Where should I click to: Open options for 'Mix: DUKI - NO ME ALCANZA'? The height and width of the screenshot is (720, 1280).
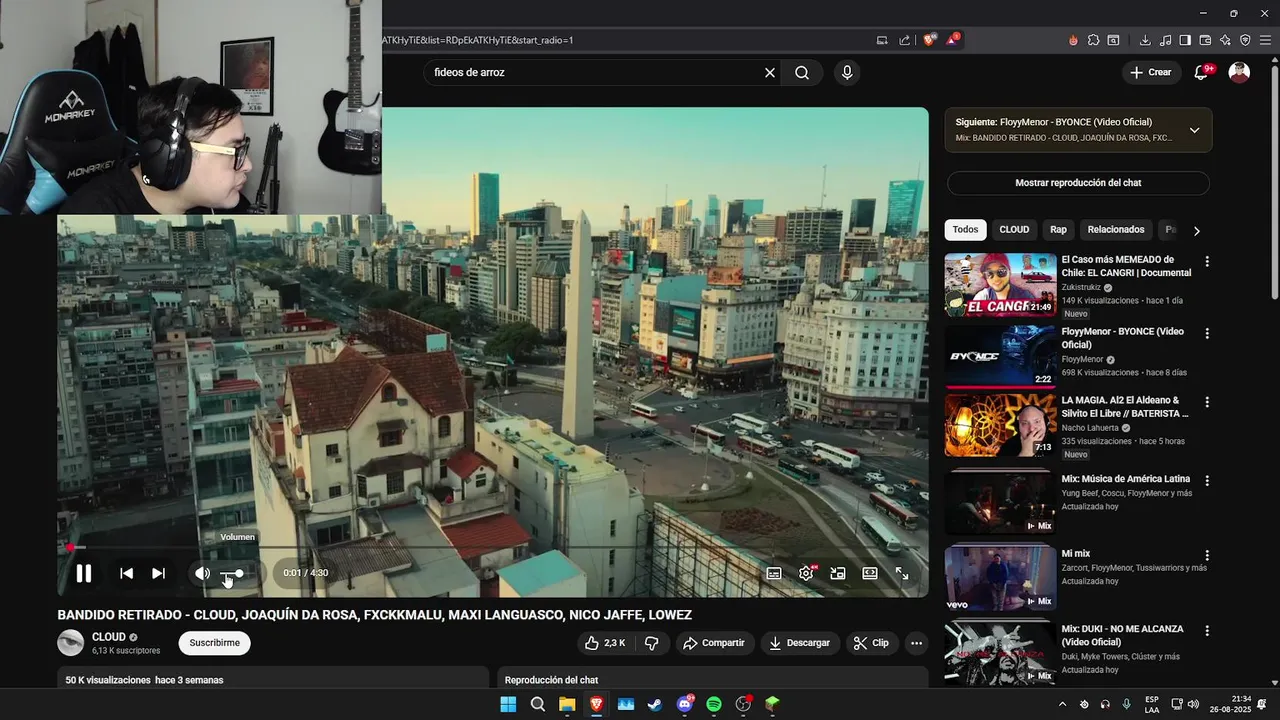pos(1207,631)
